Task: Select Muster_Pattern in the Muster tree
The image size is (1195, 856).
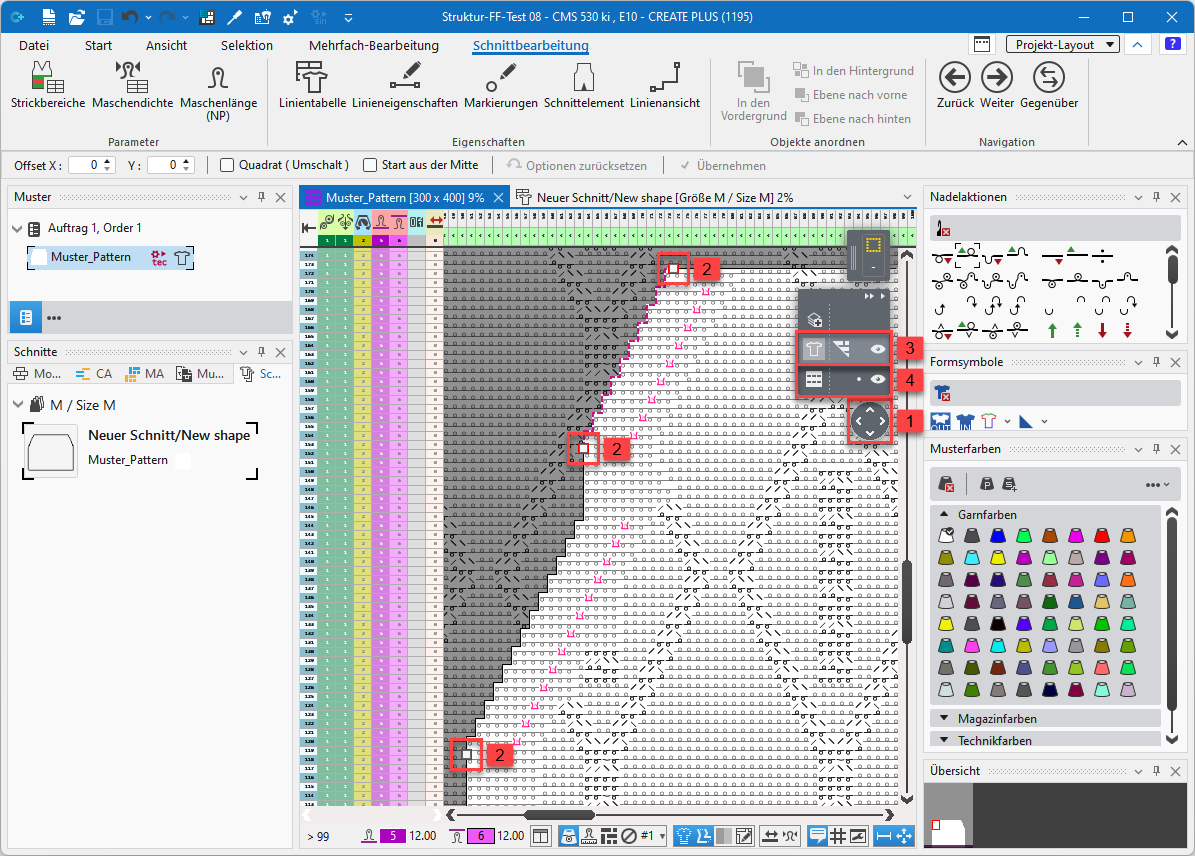Action: tap(90, 257)
